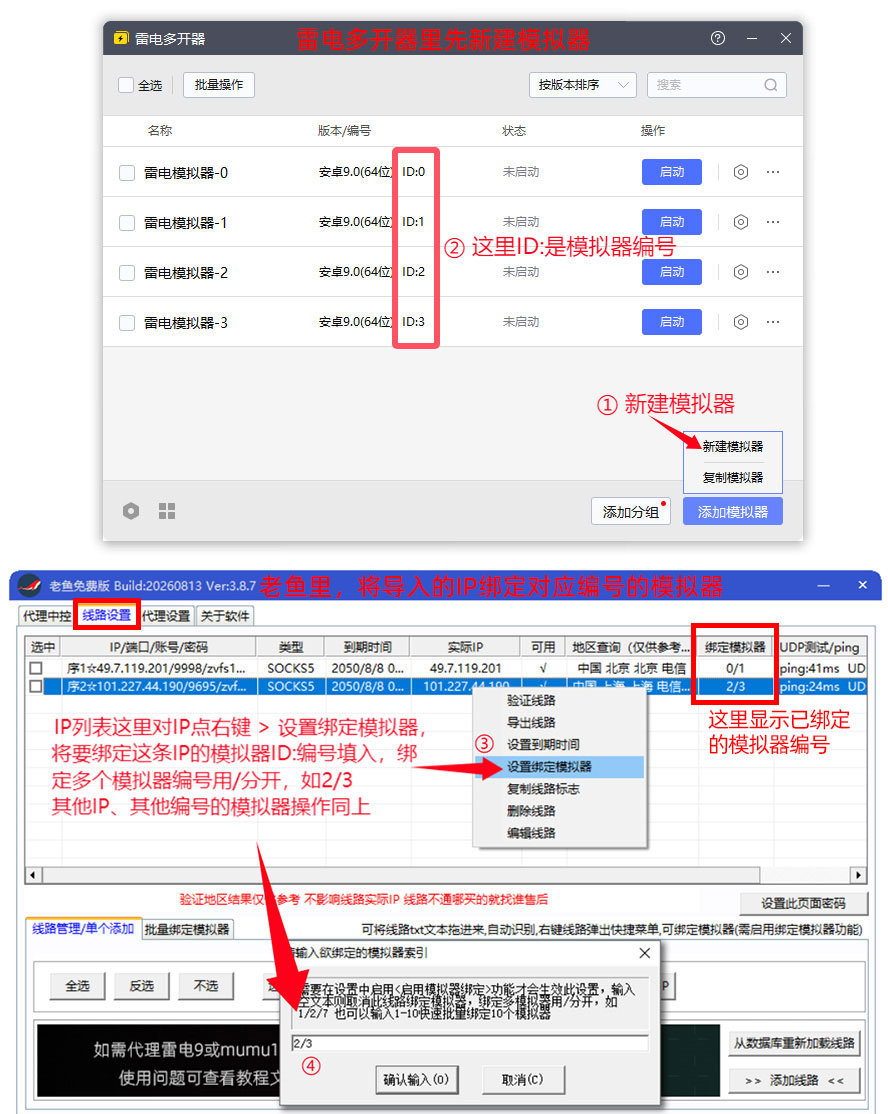Click 添加分组 button
The image size is (888, 1114).
(x=631, y=512)
